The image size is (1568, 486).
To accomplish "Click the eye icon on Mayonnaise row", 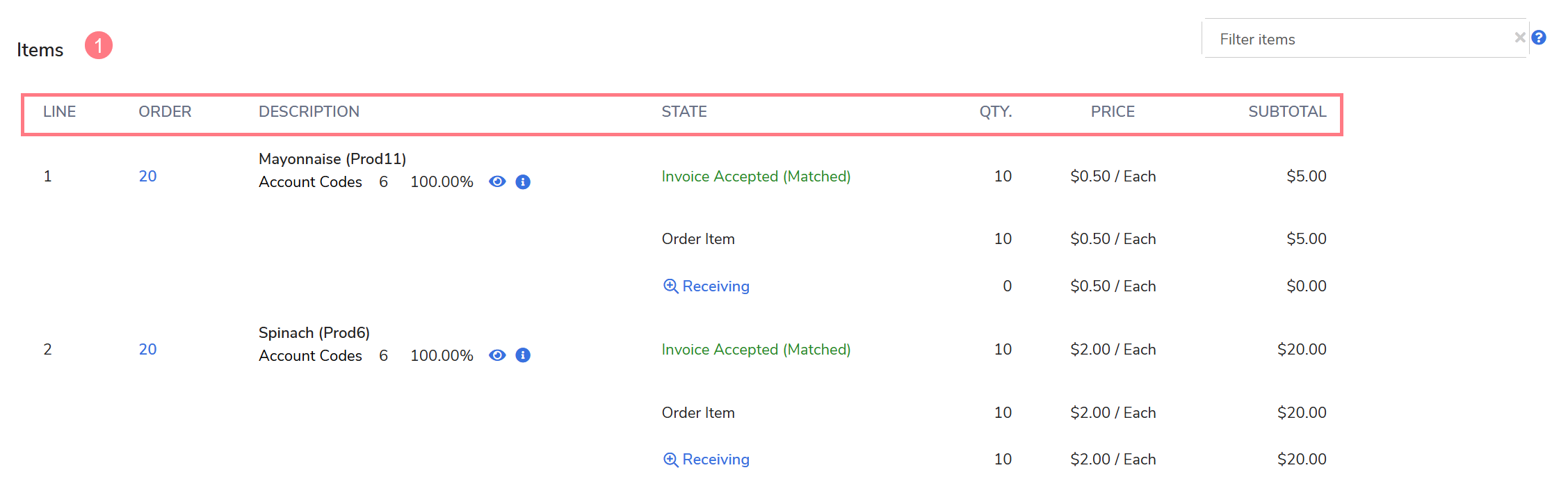I will (497, 181).
